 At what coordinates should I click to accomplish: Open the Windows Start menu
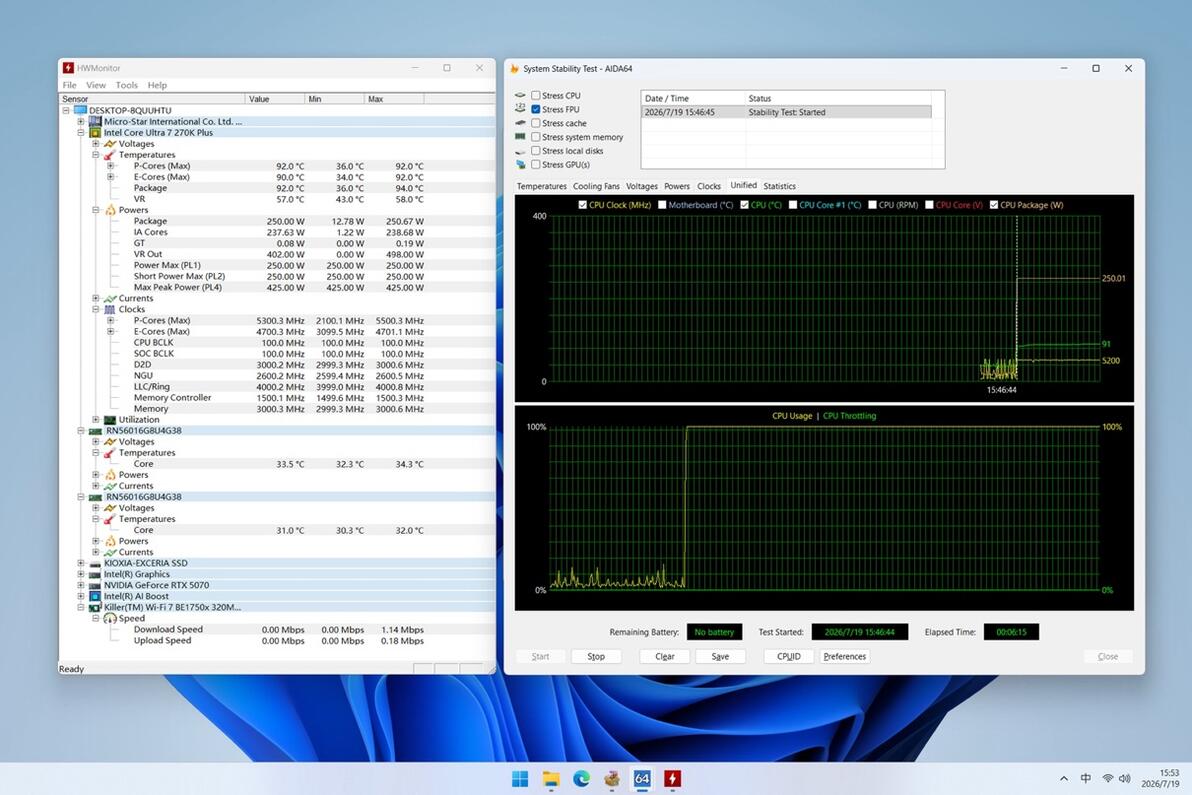(x=520, y=778)
